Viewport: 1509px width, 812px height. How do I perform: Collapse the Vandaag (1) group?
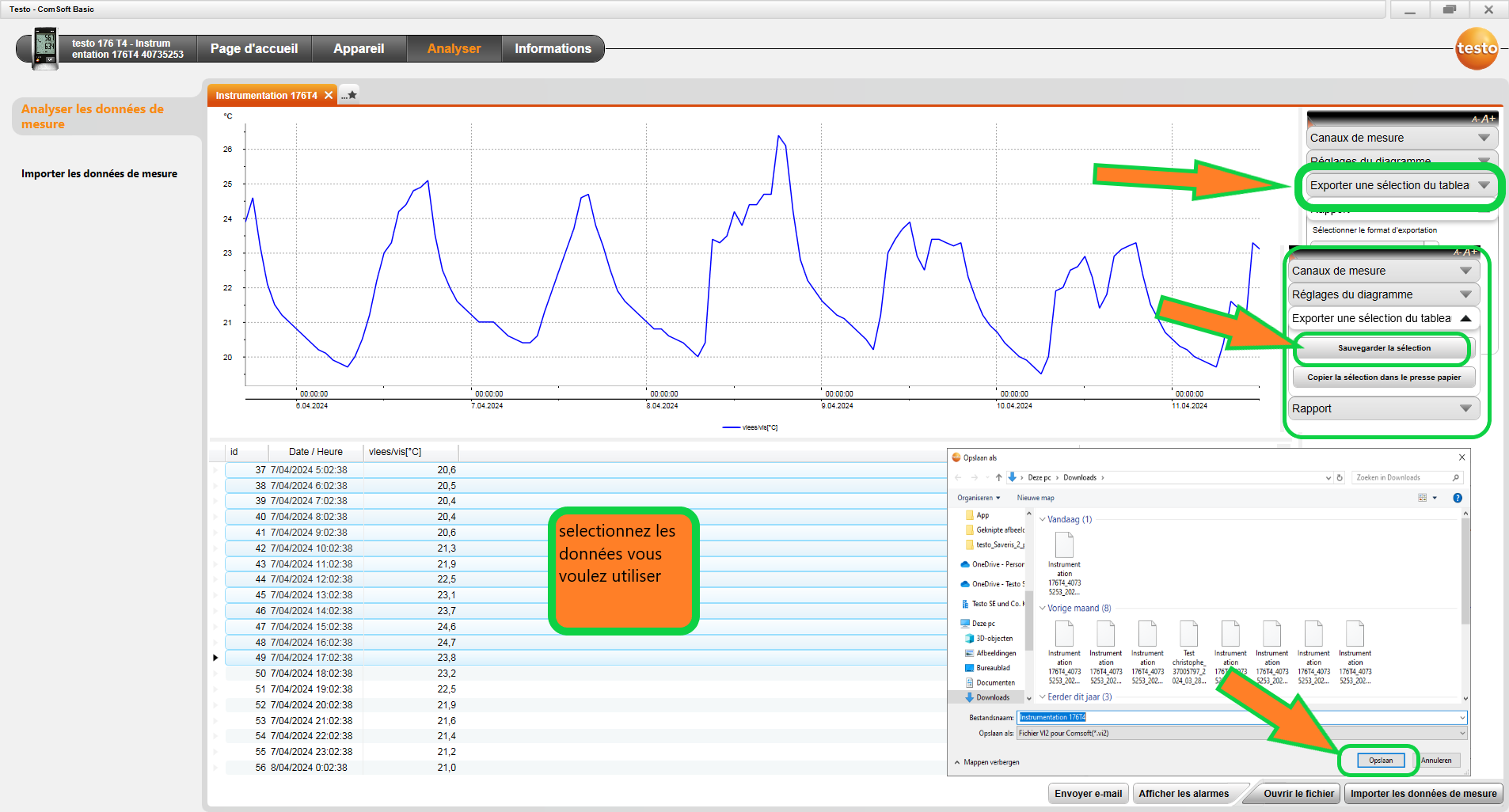[1042, 520]
